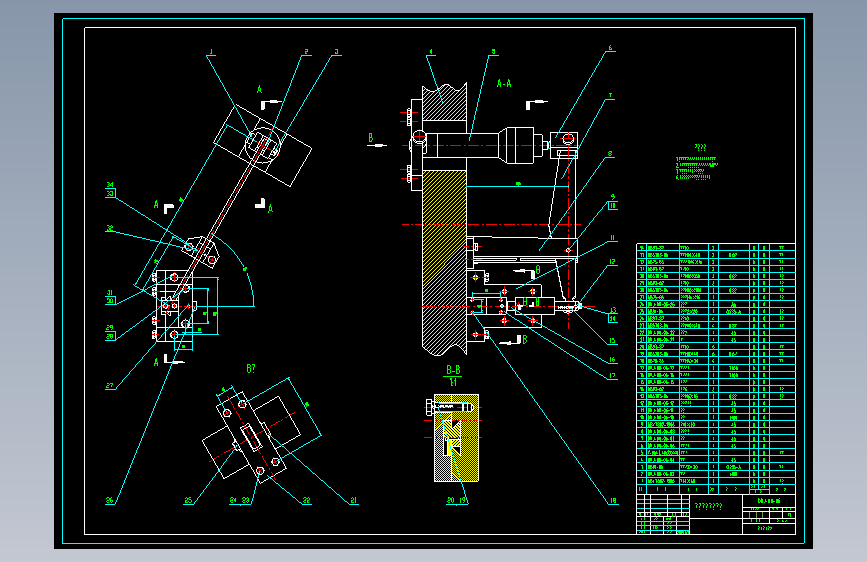The width and height of the screenshot is (867, 562).
Task: Select the green technical notes text block
Action: coord(696,164)
